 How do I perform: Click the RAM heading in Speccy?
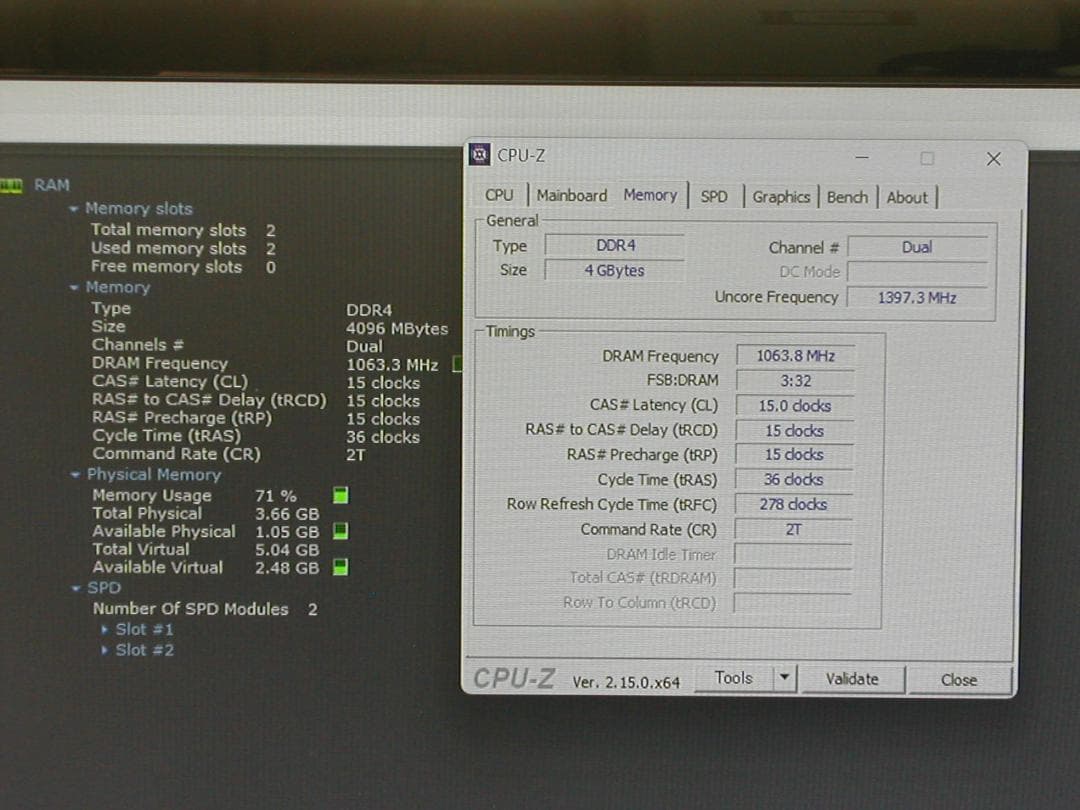[x=52, y=185]
